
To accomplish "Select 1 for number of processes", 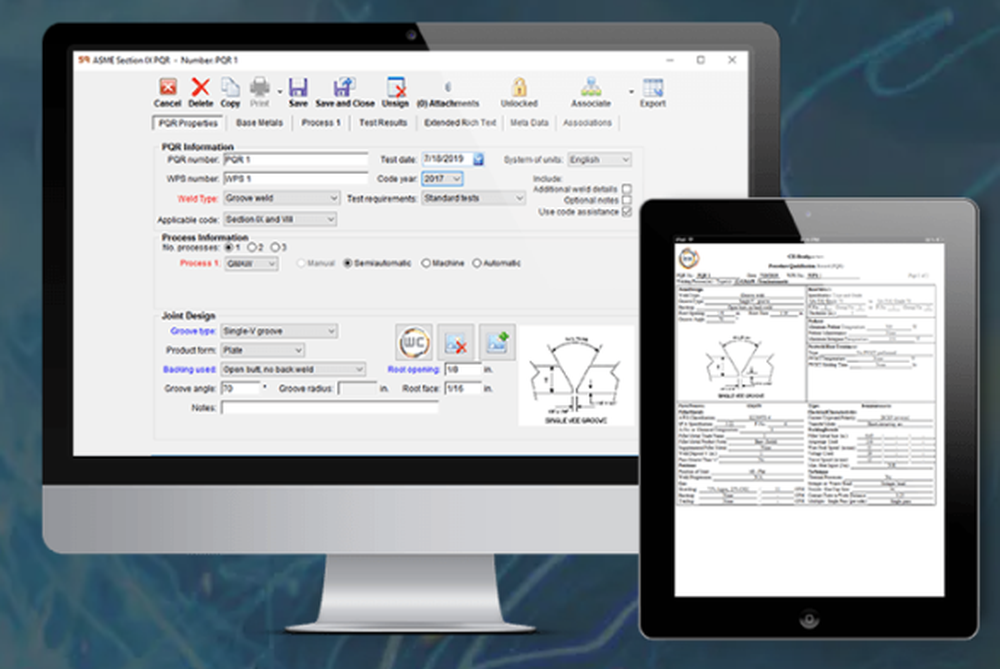I will 228,247.
